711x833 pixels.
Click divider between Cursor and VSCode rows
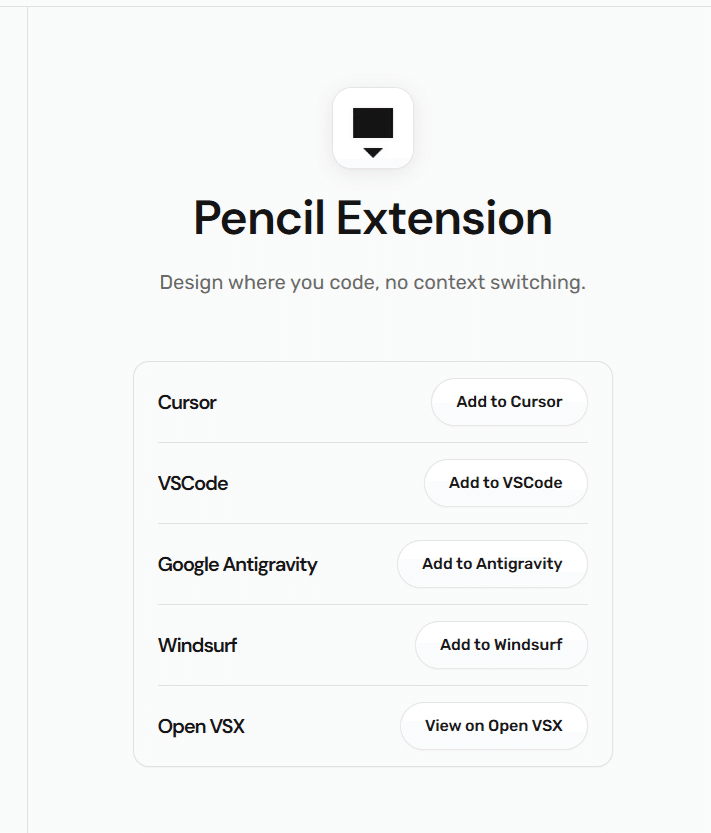pos(372,443)
